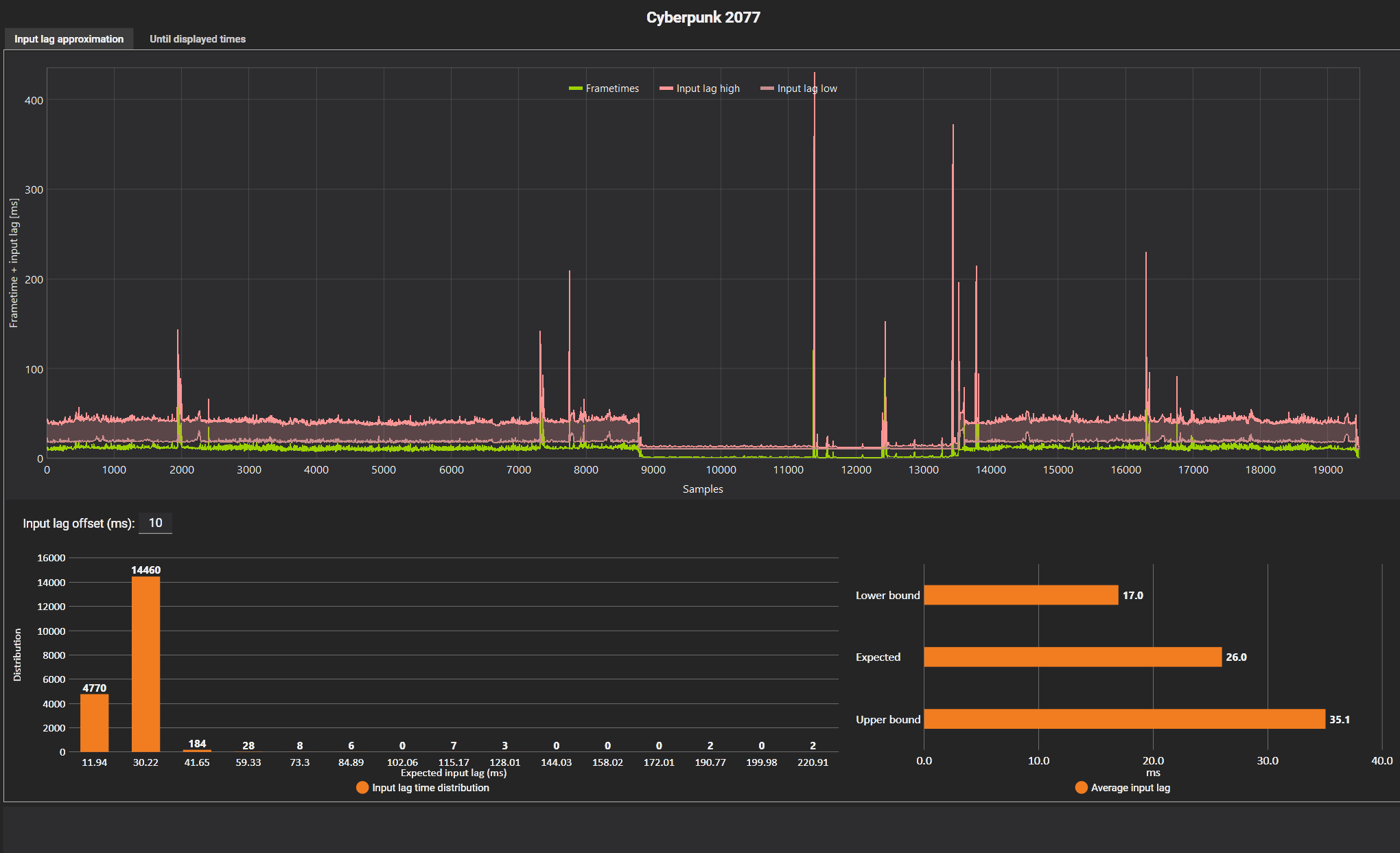
Task: Click the orange Average input lag legend dot
Action: [1081, 788]
